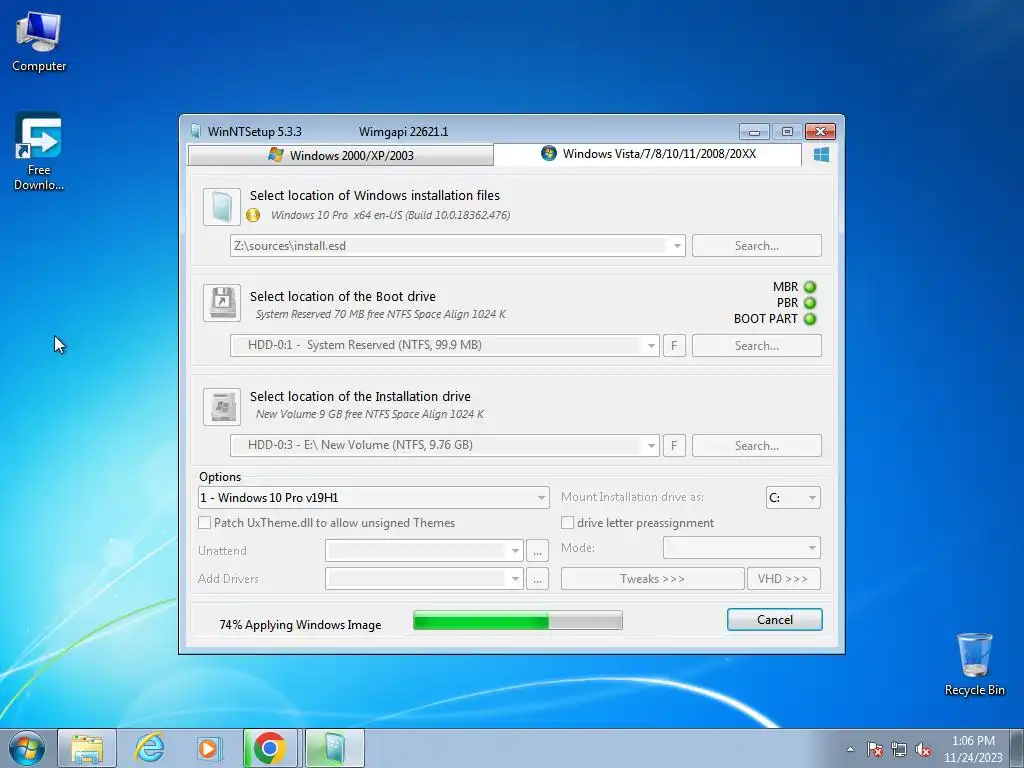This screenshot has width=1024, height=768.
Task: Click the F button beside Boot drive
Action: point(674,346)
